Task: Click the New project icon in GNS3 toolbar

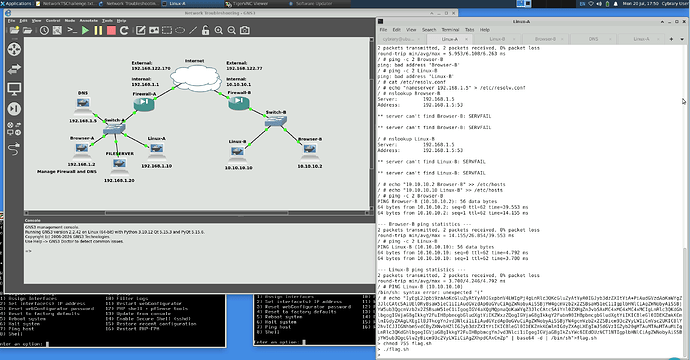Action: pyautogui.click(x=15, y=30)
